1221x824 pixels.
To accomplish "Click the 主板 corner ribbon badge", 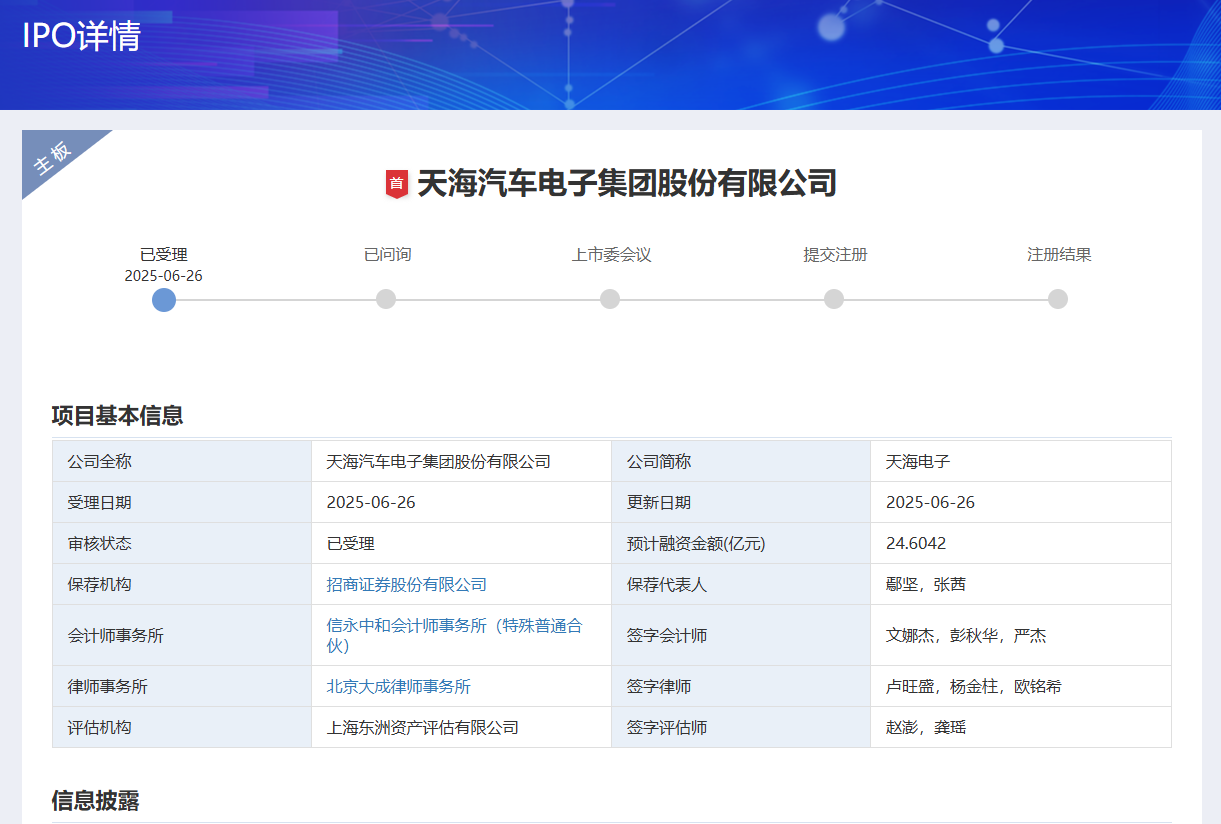I will pyautogui.click(x=53, y=158).
